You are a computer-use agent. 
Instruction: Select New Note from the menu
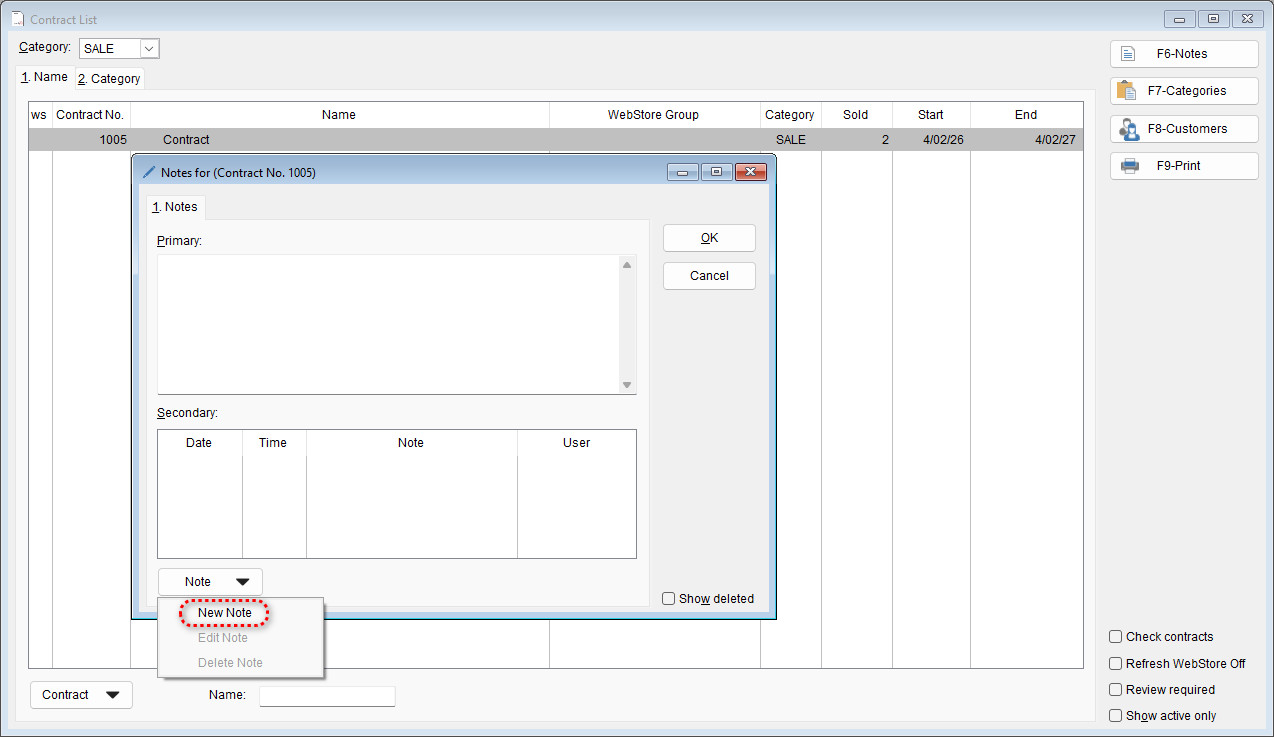225,613
